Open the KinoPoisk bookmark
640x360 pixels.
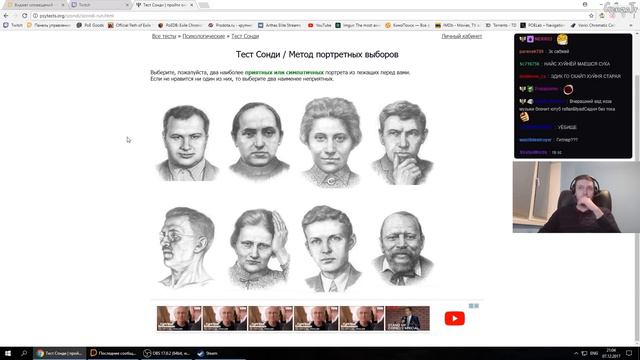(407, 25)
